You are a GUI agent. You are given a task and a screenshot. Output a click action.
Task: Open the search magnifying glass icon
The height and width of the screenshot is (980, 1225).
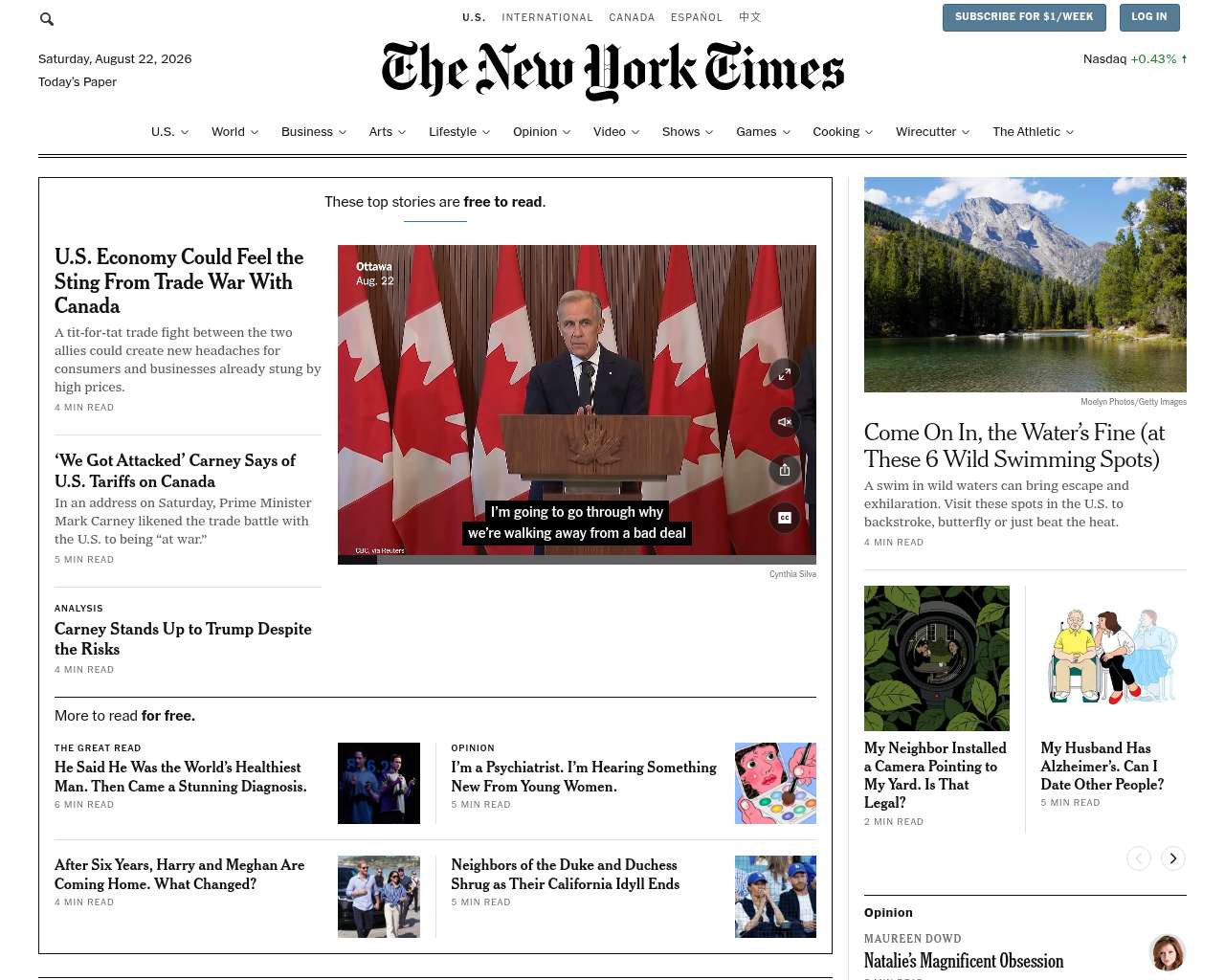tap(47, 19)
